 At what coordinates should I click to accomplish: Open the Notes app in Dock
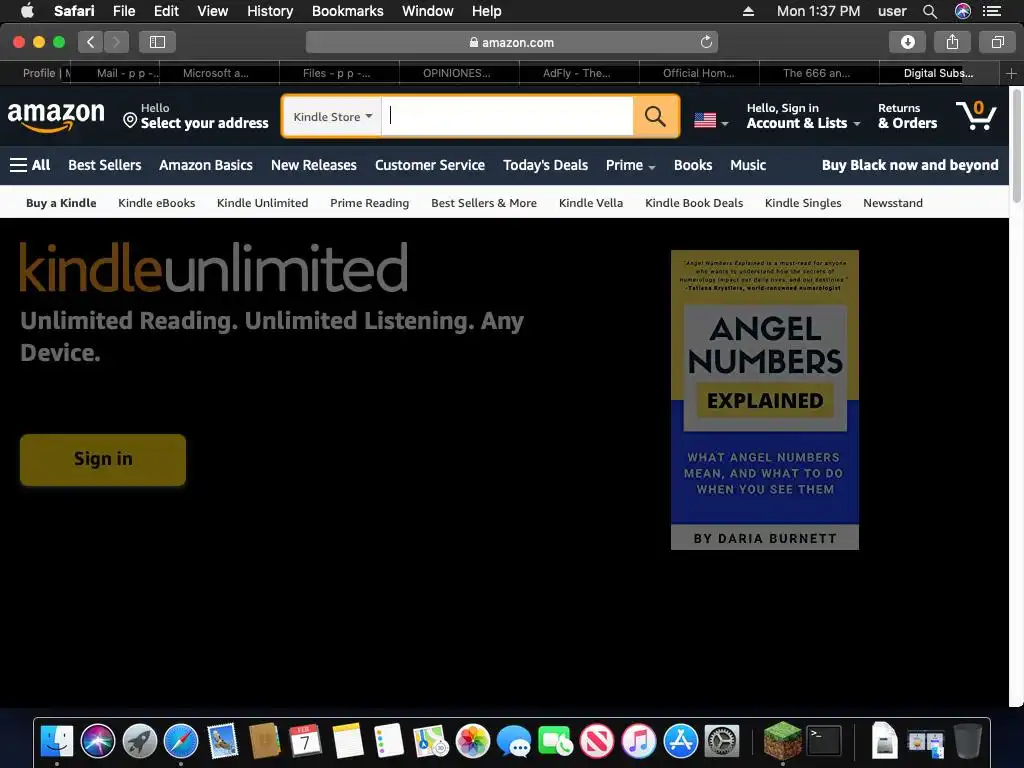click(x=347, y=741)
